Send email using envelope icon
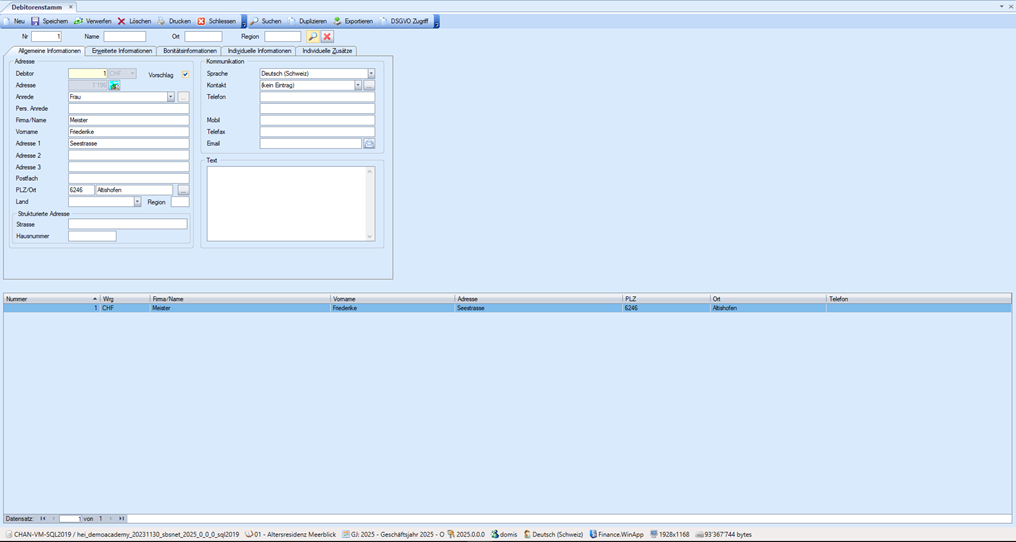This screenshot has height=542, width=1016. [x=369, y=144]
